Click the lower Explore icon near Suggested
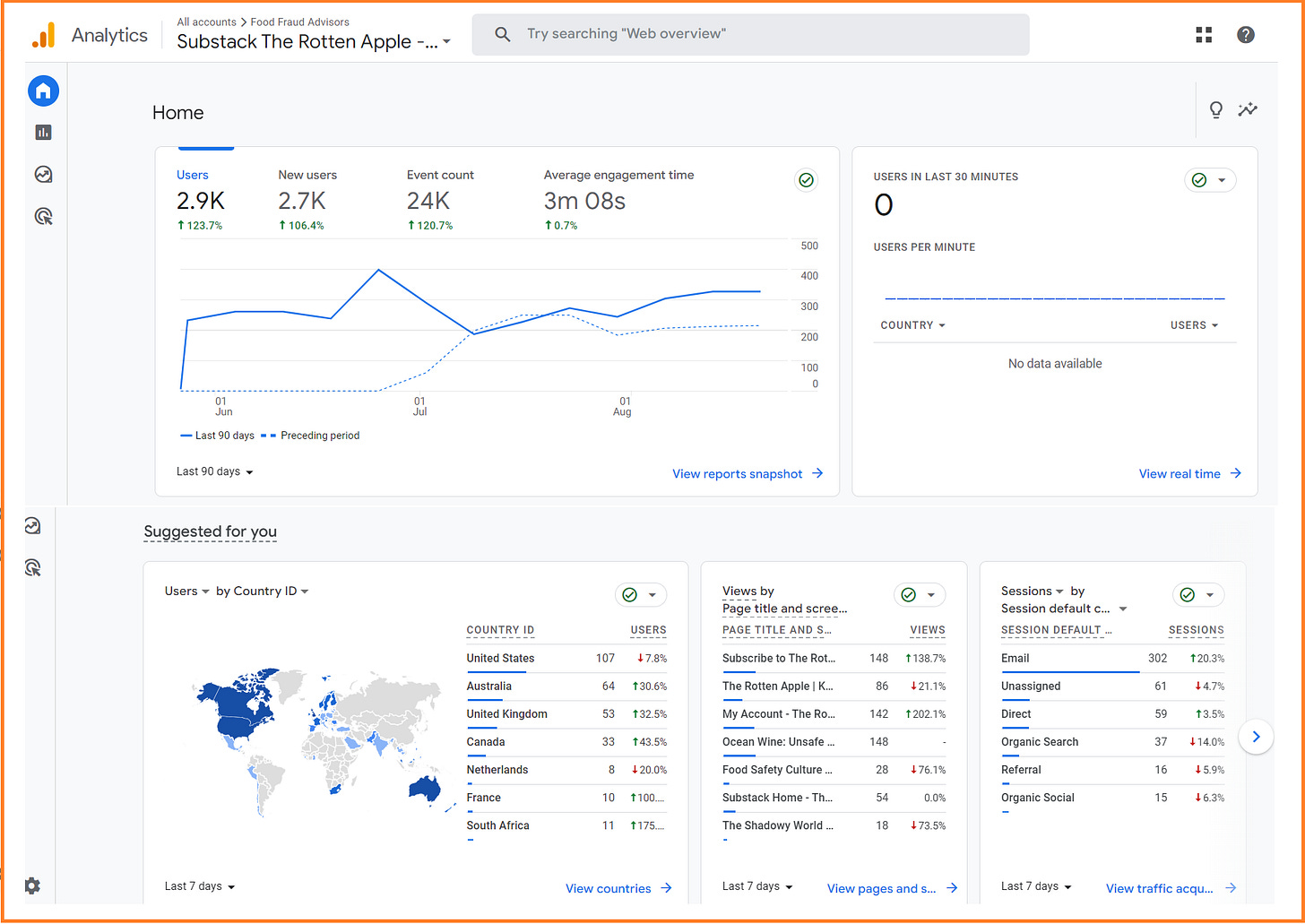The width and height of the screenshot is (1305, 924). click(32, 526)
